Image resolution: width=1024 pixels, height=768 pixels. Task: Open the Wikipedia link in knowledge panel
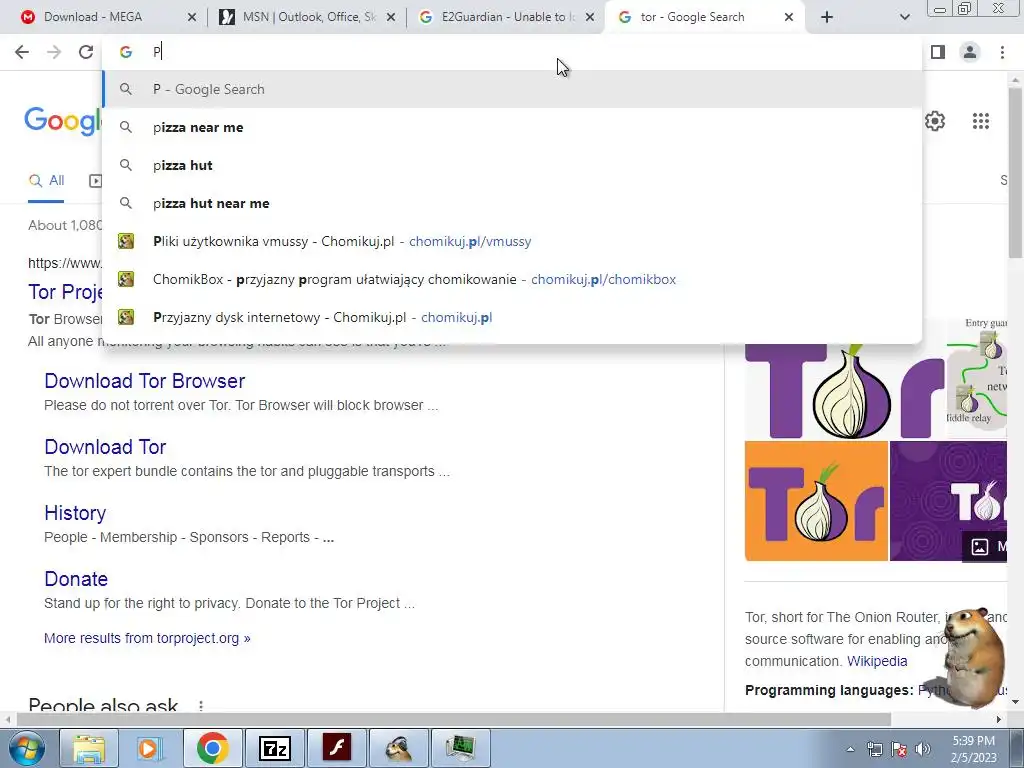tap(876, 661)
